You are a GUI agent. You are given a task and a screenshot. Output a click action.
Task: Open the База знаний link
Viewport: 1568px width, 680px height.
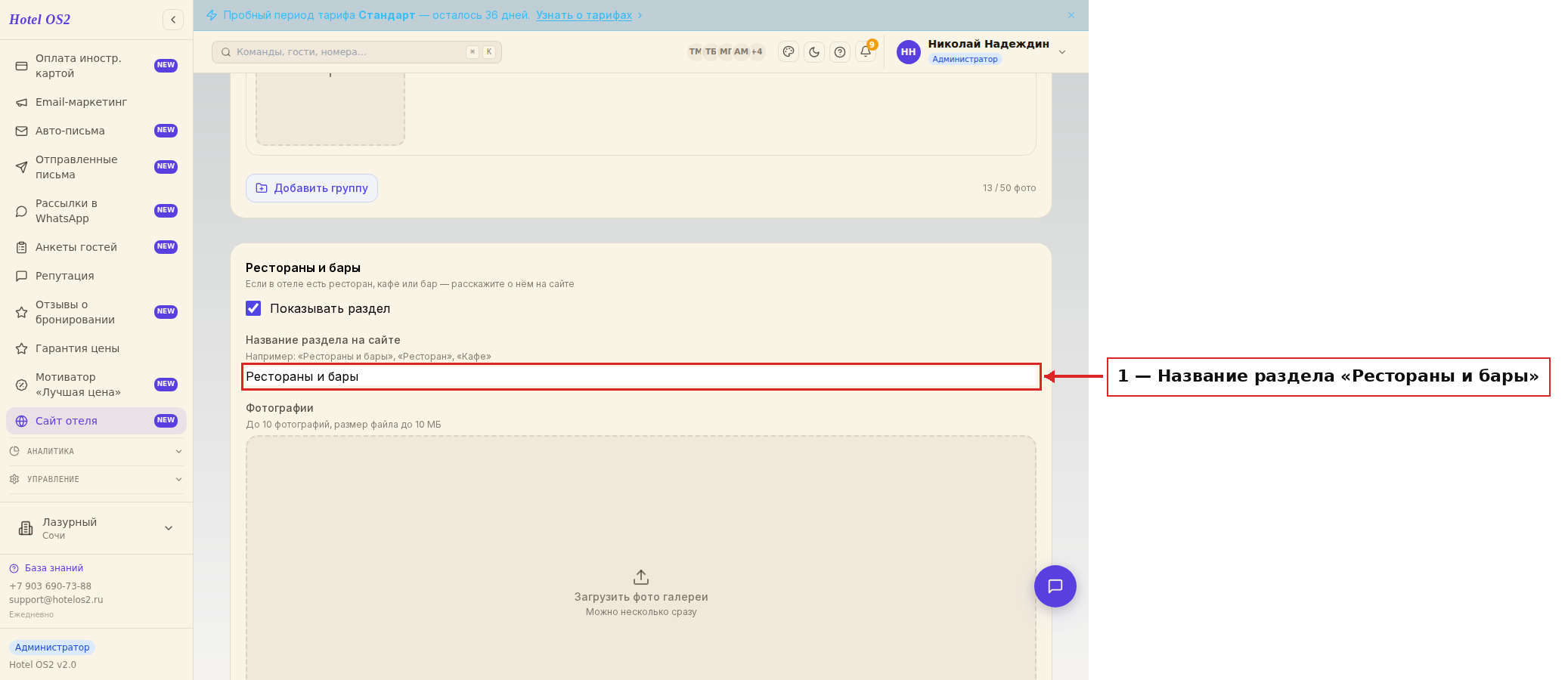point(54,568)
